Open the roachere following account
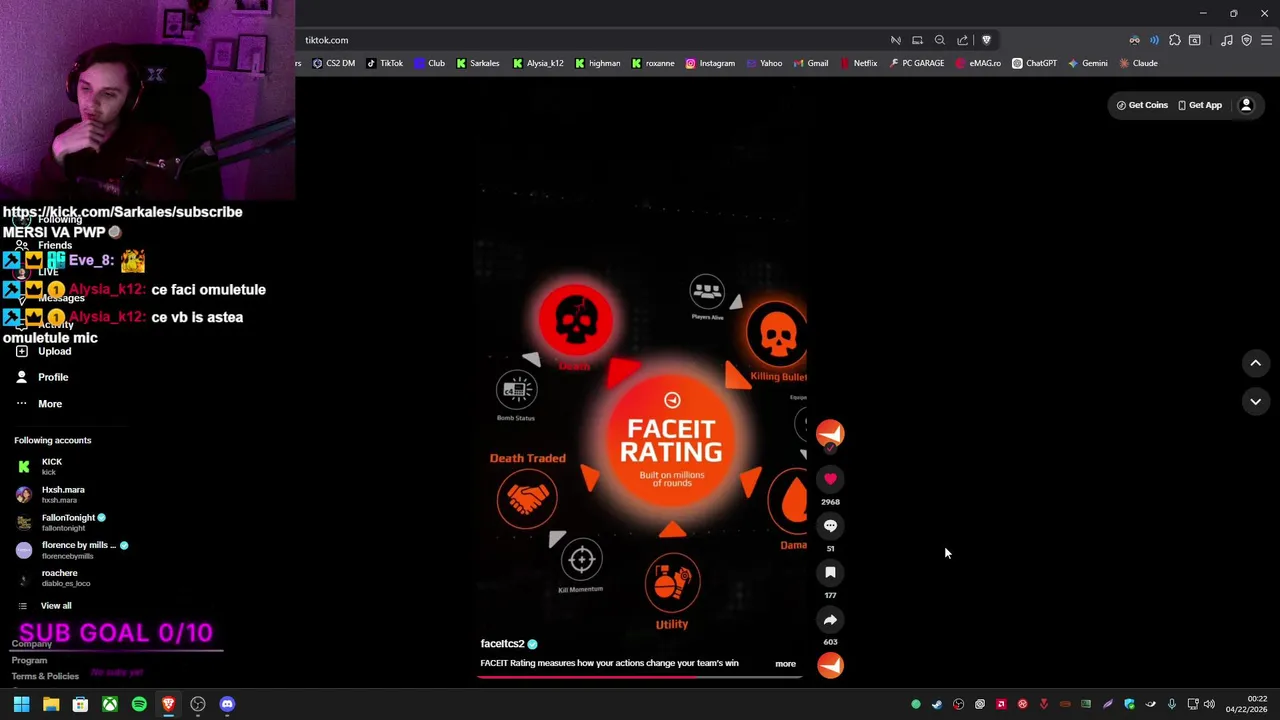1280x720 pixels. [54, 578]
